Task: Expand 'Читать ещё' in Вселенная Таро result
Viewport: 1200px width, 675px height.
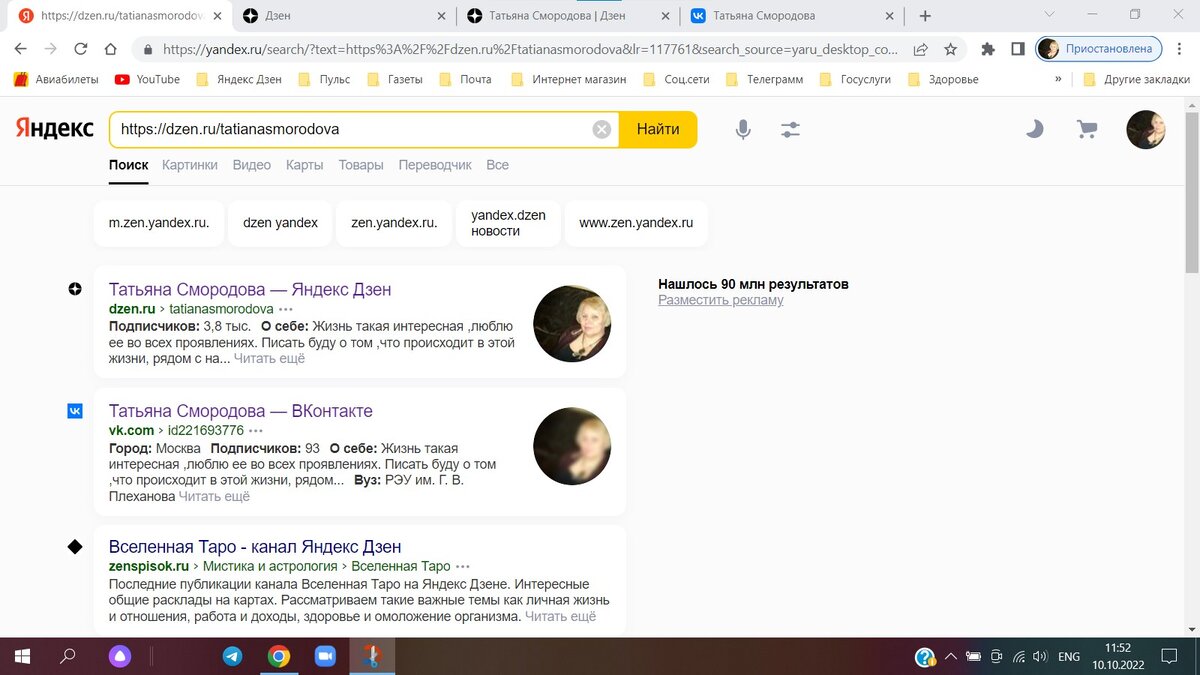Action: point(560,616)
